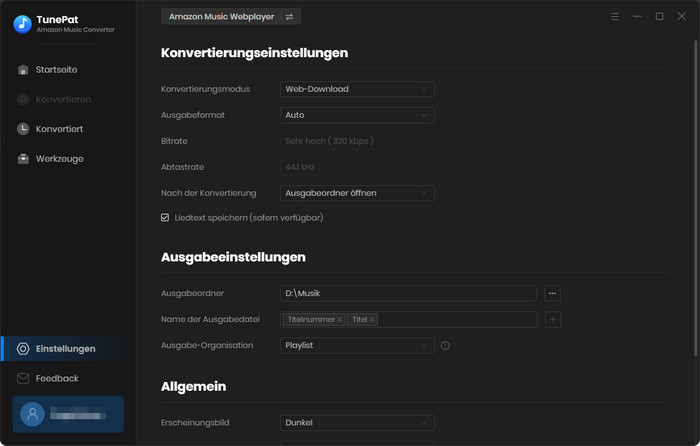Open the Konvertierungsmodus dropdown
Viewport: 700px width, 446px height.
pos(357,89)
